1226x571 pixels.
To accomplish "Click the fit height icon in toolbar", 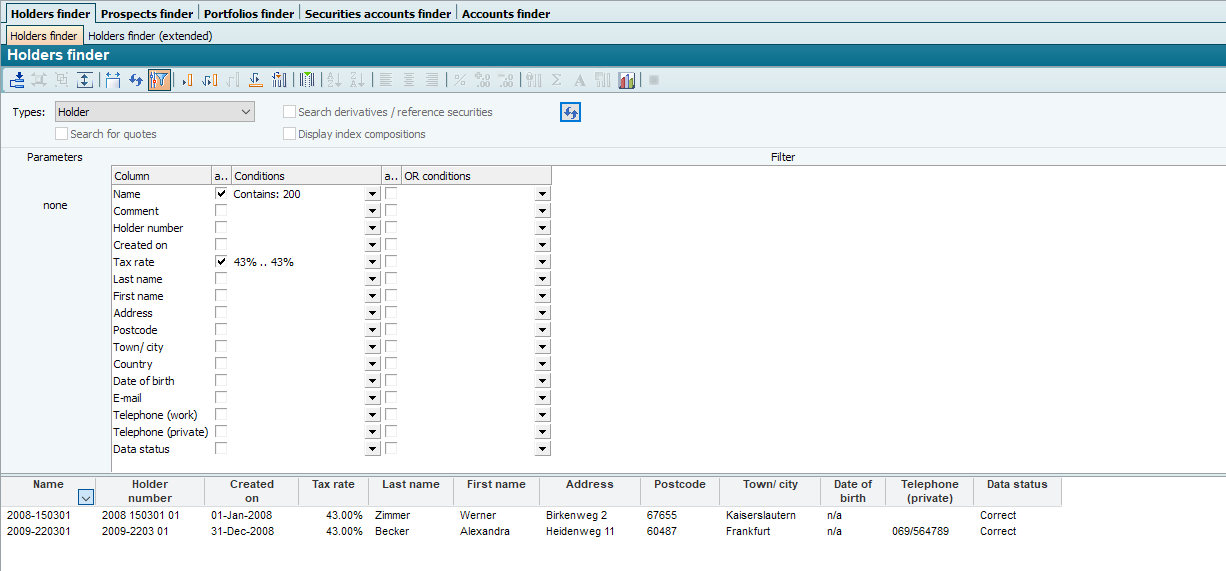I will coord(85,80).
